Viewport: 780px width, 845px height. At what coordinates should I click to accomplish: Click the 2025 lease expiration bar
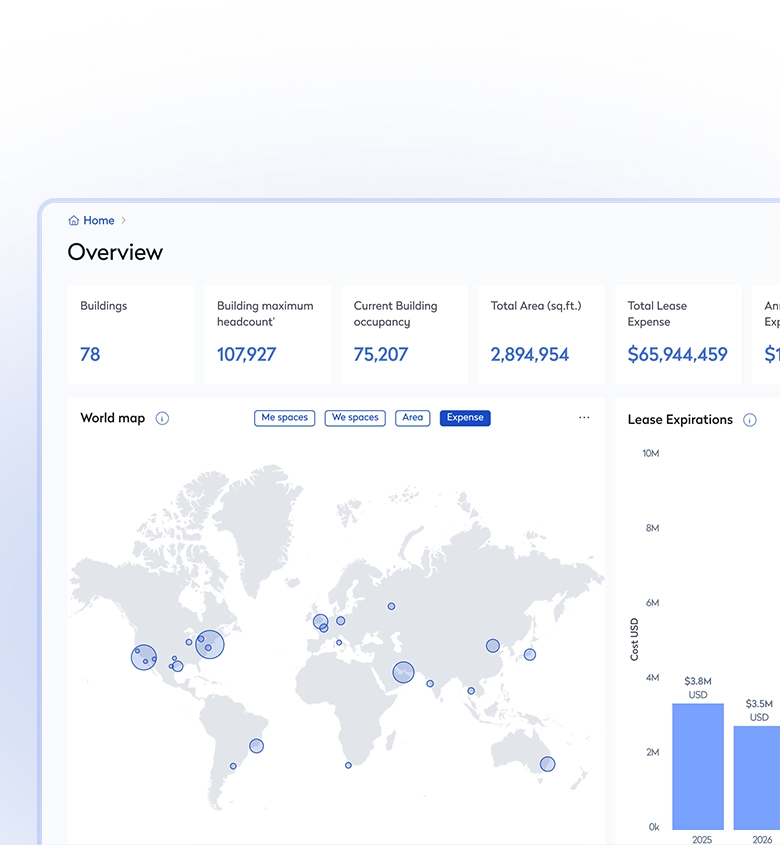pos(698,766)
